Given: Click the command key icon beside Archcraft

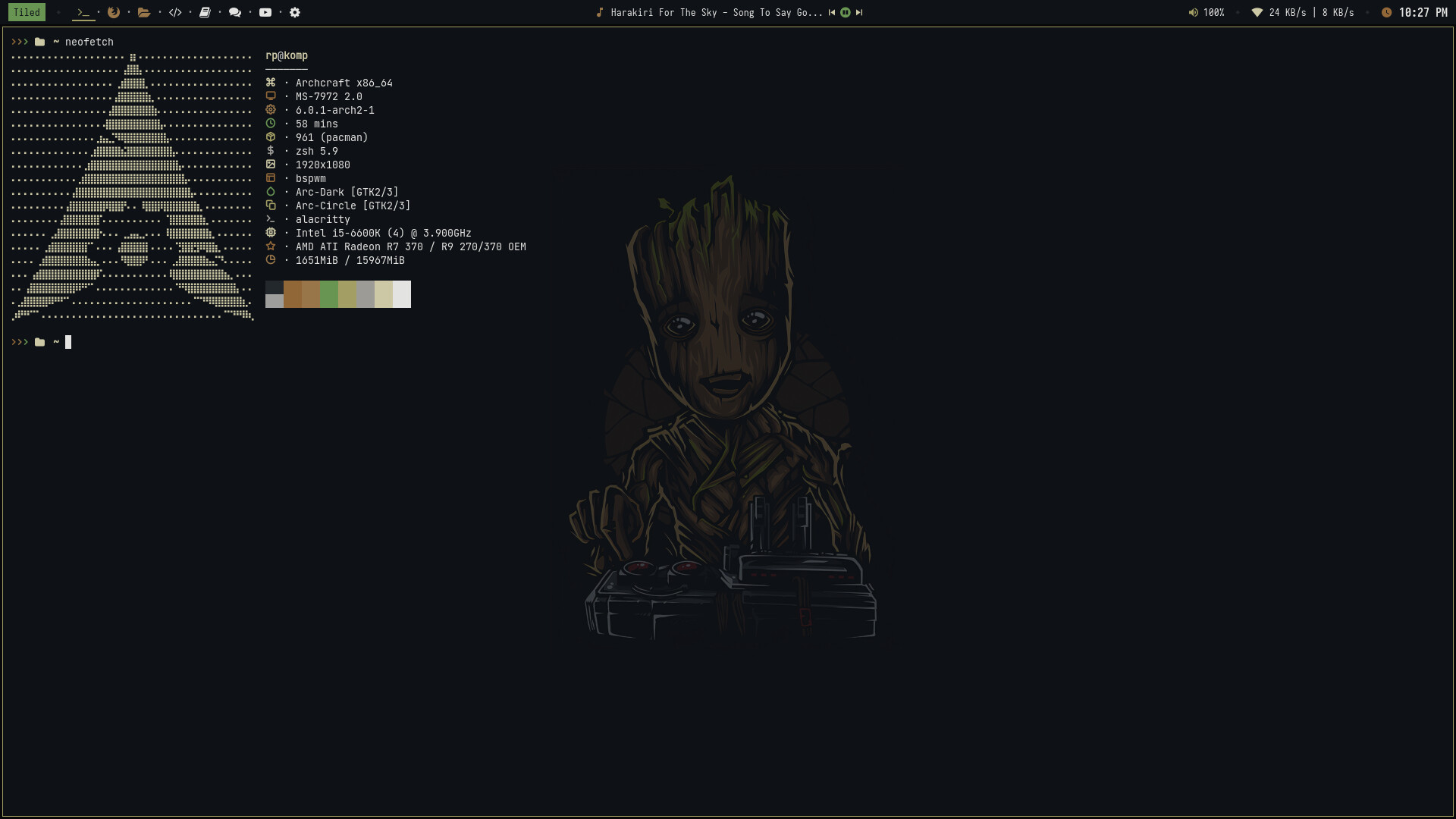Looking at the screenshot, I should tap(271, 83).
